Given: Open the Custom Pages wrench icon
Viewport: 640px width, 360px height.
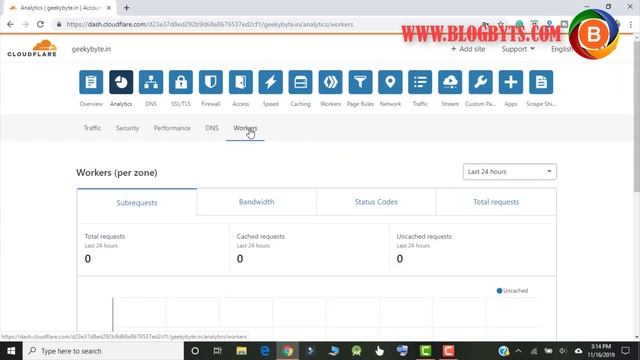Looking at the screenshot, I should [x=480, y=82].
